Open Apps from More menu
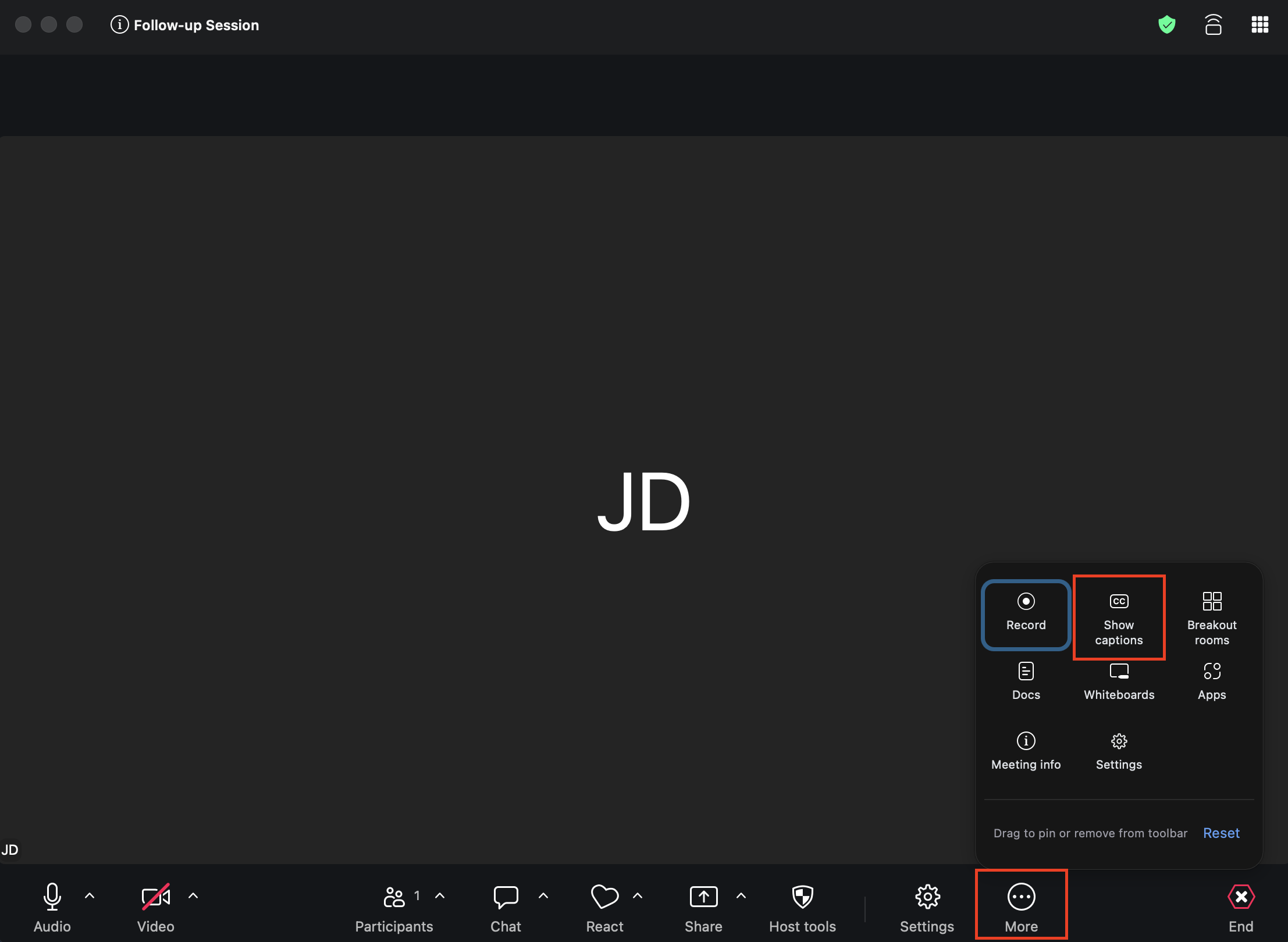Image resolution: width=1288 pixels, height=942 pixels. [1212, 681]
